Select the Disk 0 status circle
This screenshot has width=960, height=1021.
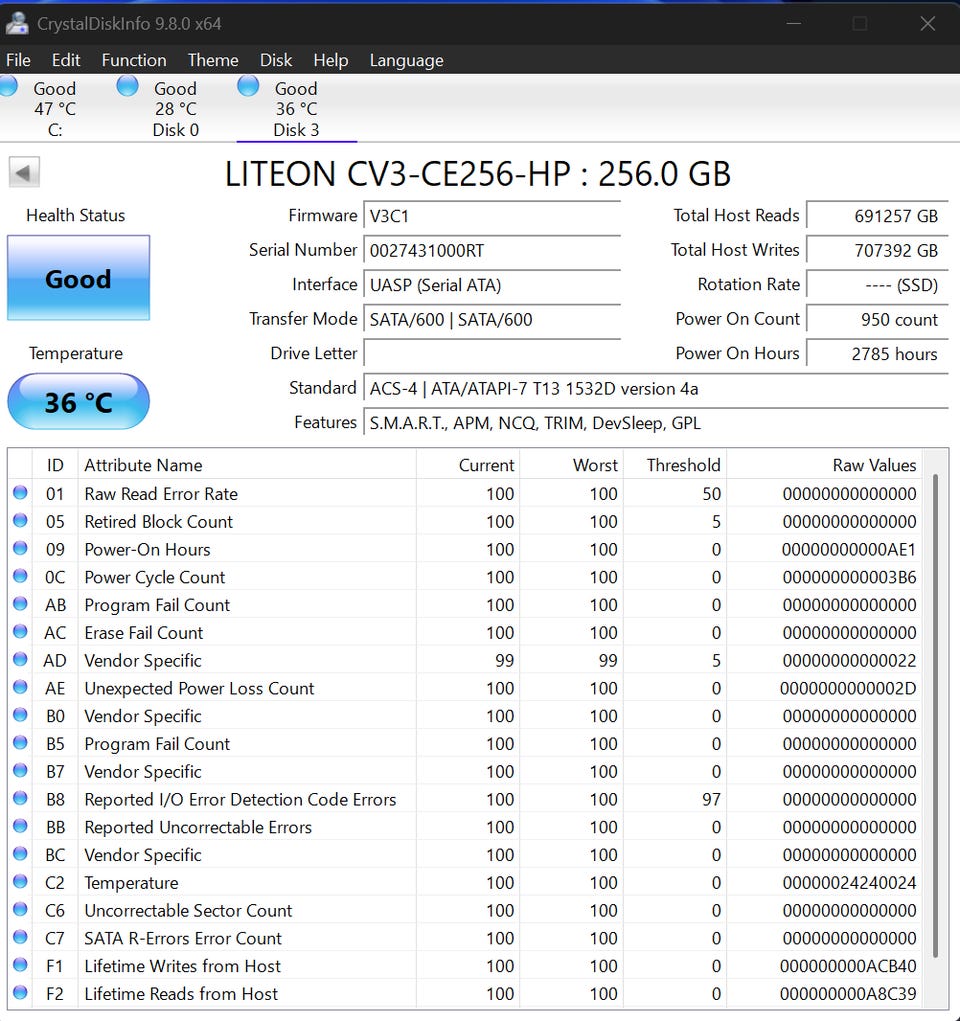pyautogui.click(x=127, y=86)
